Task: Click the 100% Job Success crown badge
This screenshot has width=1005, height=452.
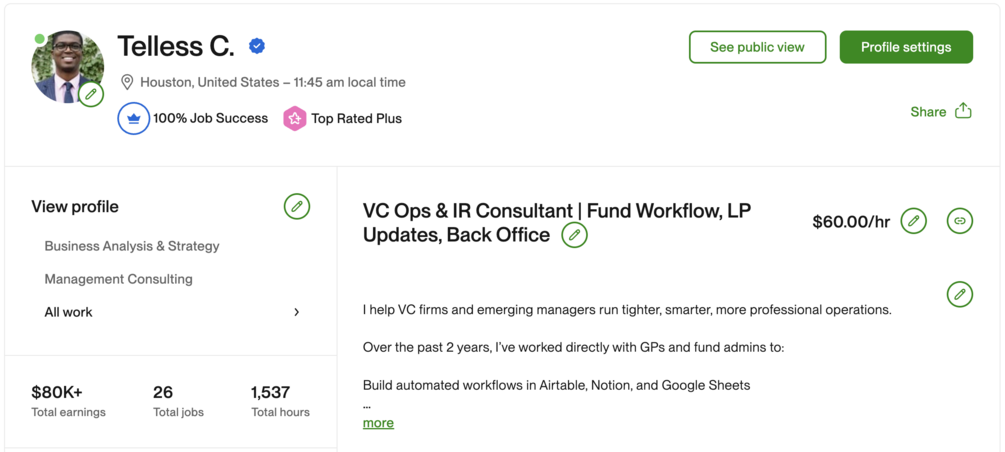Action: 134,118
